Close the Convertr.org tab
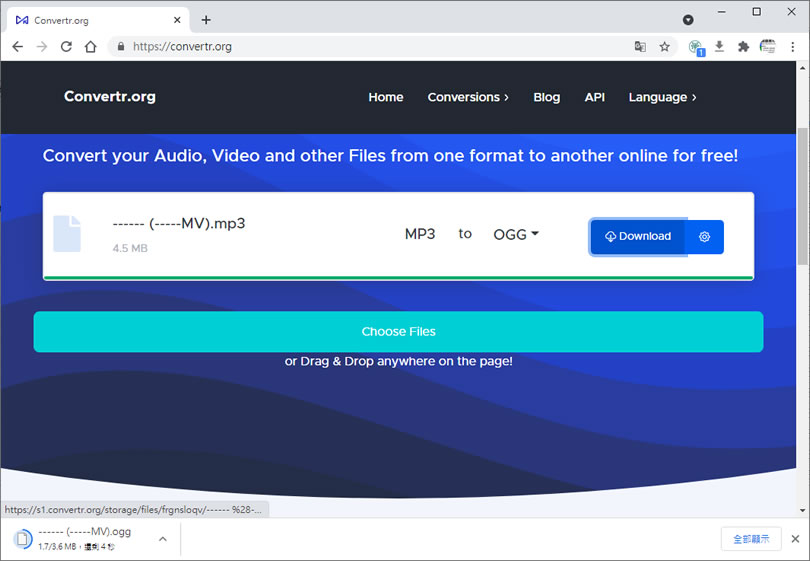 point(177,20)
